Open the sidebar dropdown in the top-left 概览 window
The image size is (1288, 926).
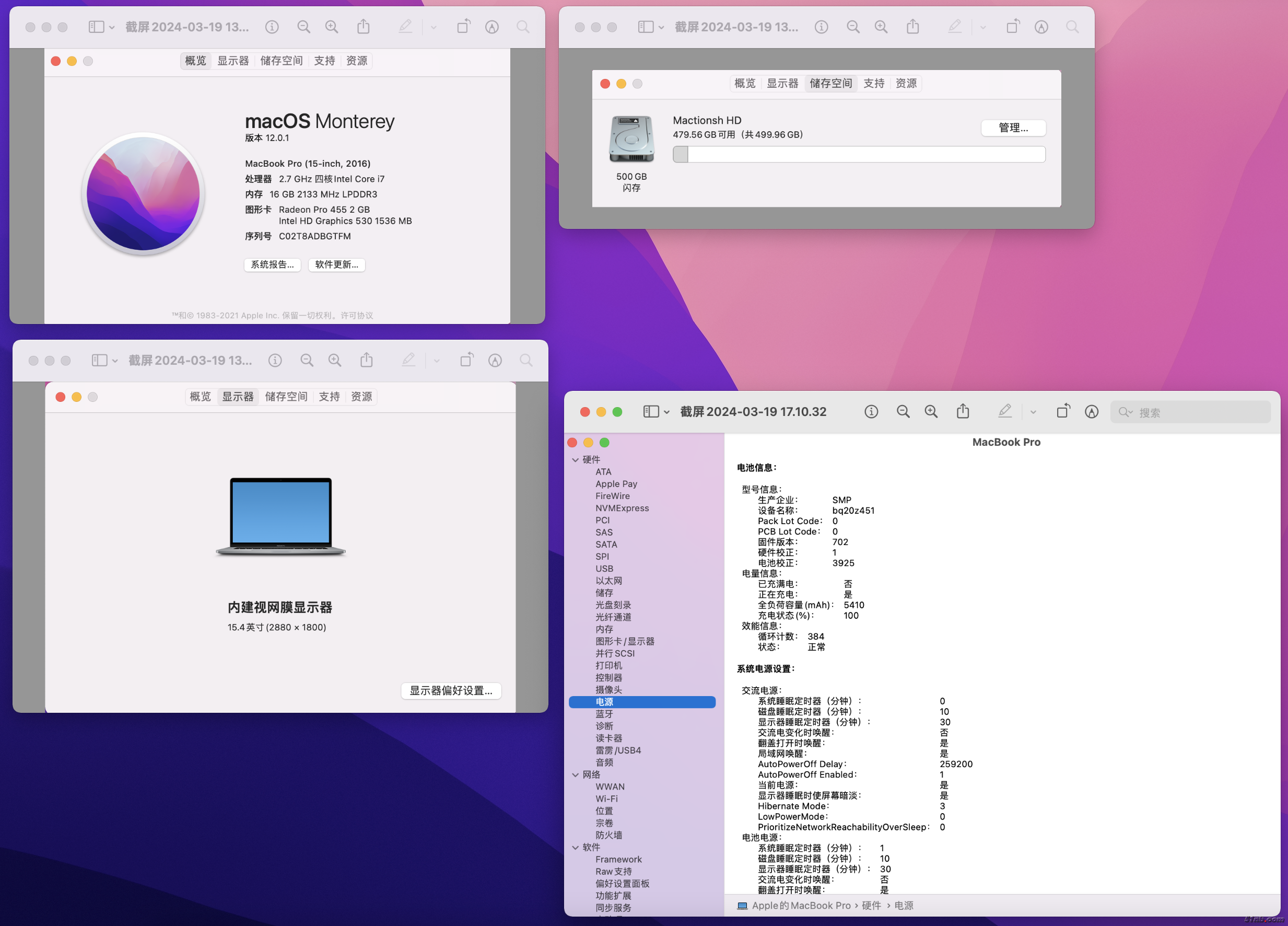pyautogui.click(x=112, y=27)
